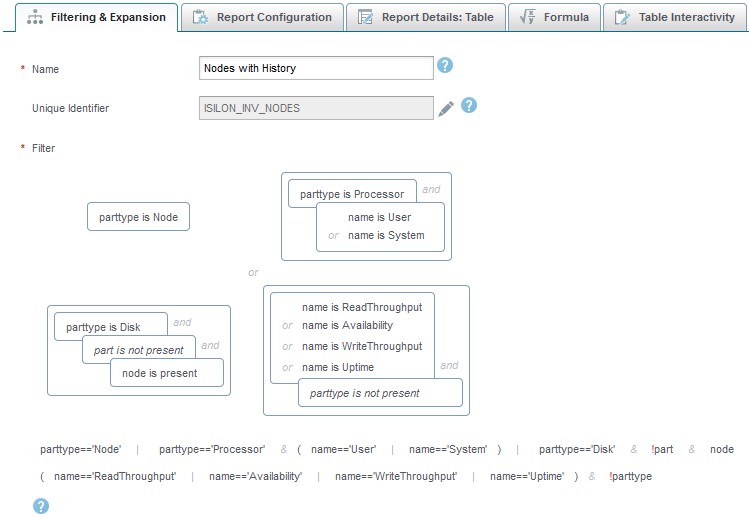749x517 pixels.
Task: Click the 'name is ReadThroughput' condition
Action: point(362,307)
